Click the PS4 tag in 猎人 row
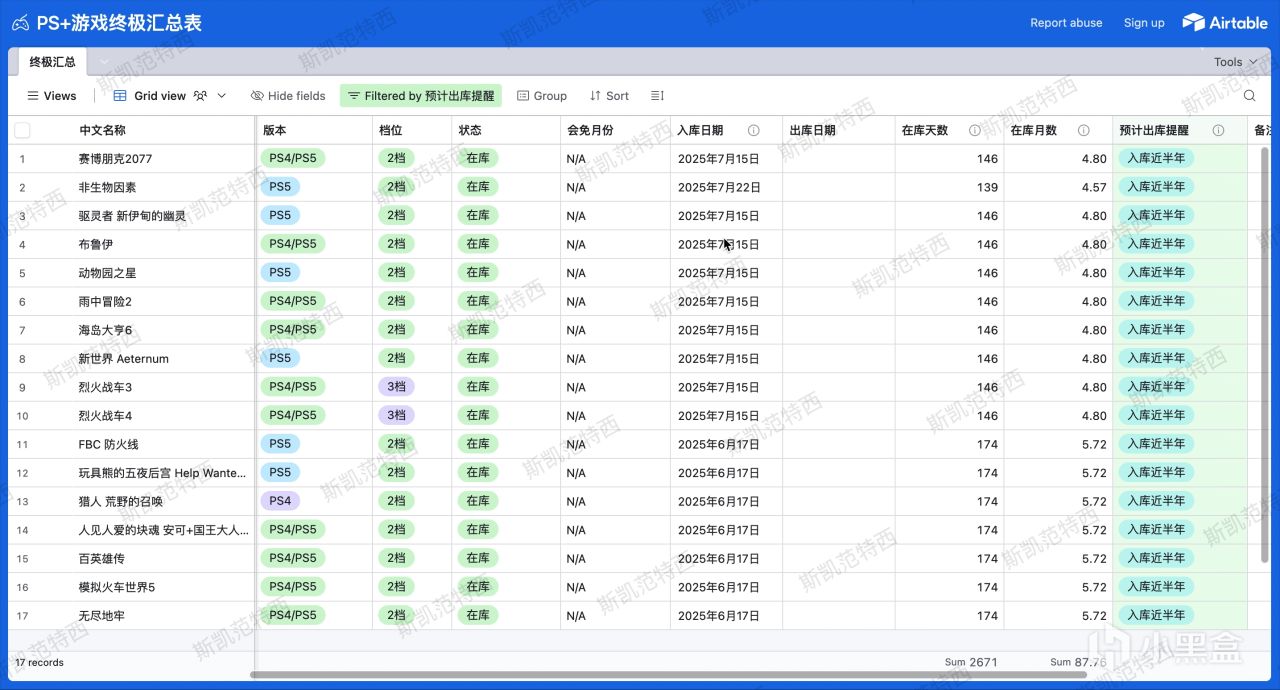This screenshot has width=1280, height=690. click(x=280, y=501)
